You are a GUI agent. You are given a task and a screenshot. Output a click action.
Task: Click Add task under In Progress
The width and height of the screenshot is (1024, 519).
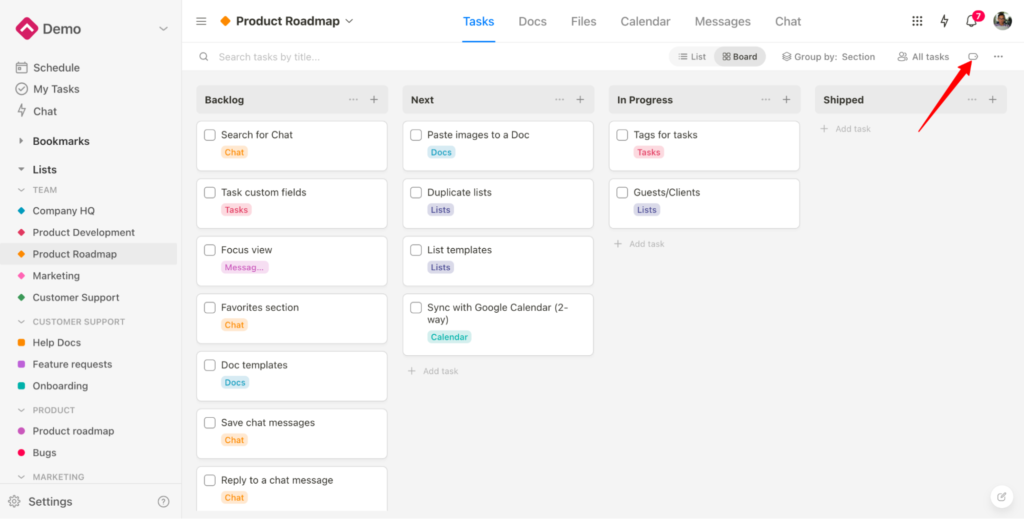pyautogui.click(x=639, y=244)
